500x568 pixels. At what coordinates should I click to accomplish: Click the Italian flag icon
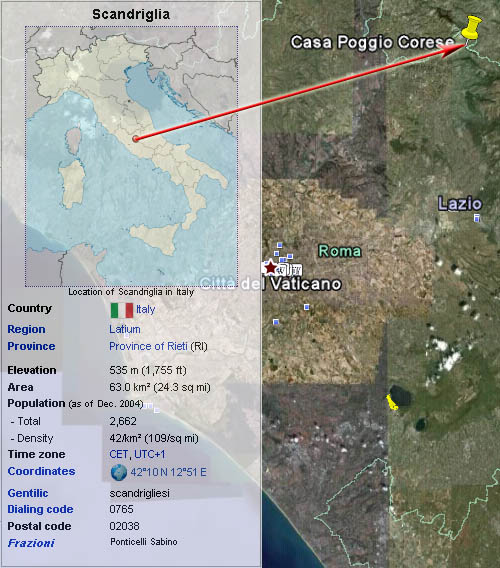(122, 310)
